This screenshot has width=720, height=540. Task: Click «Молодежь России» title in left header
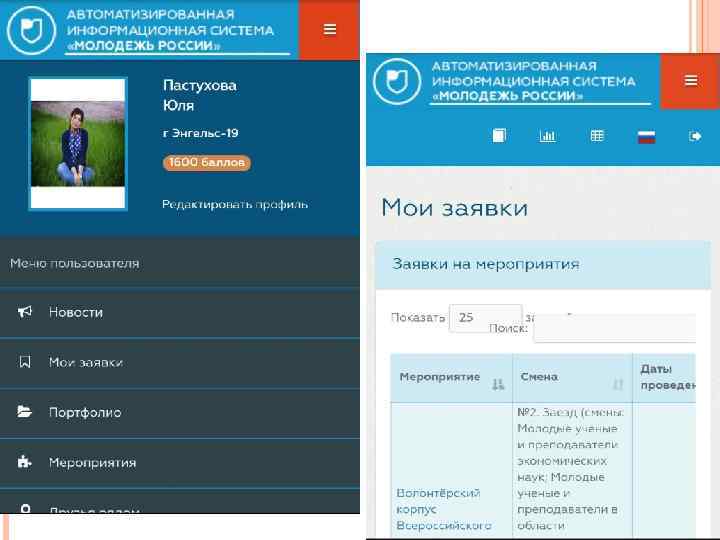(x=144, y=45)
